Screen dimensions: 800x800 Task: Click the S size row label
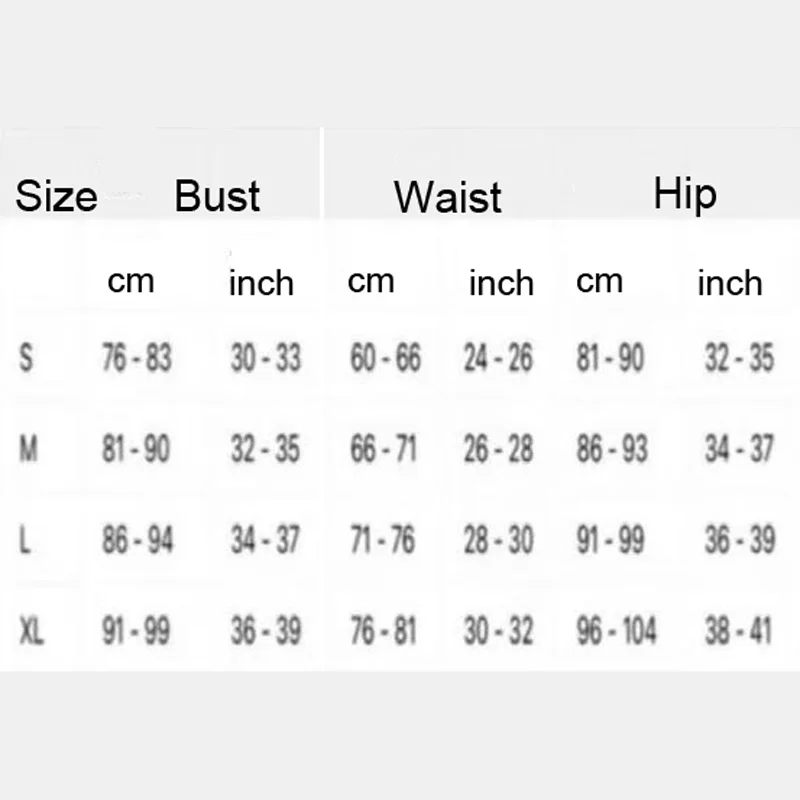(27, 358)
